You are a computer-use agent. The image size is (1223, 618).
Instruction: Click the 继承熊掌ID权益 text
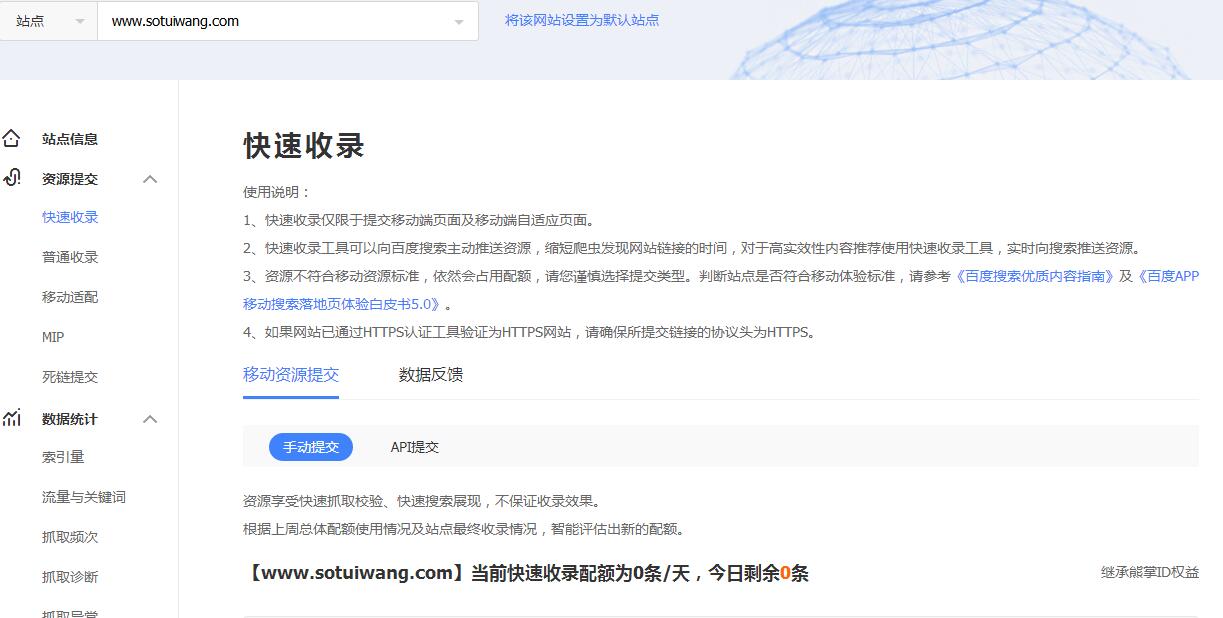click(1150, 573)
